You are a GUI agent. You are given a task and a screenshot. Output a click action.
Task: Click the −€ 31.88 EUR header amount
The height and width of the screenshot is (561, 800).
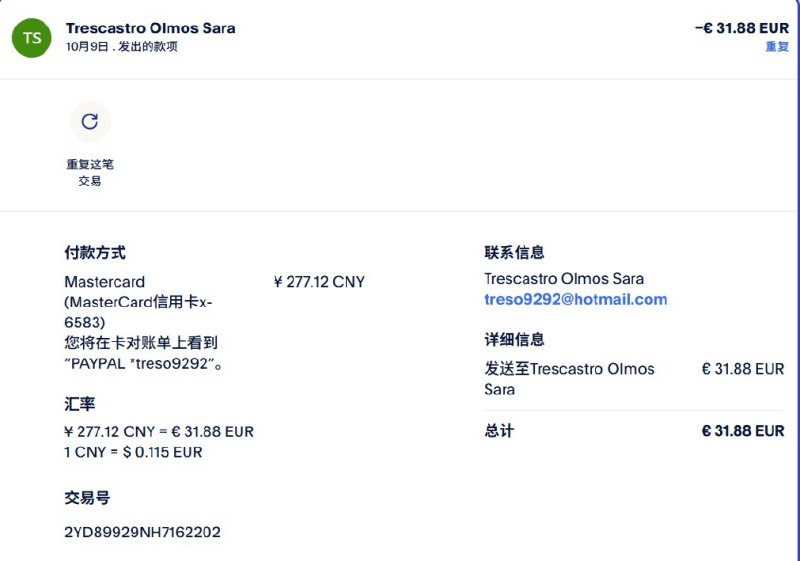(x=741, y=28)
